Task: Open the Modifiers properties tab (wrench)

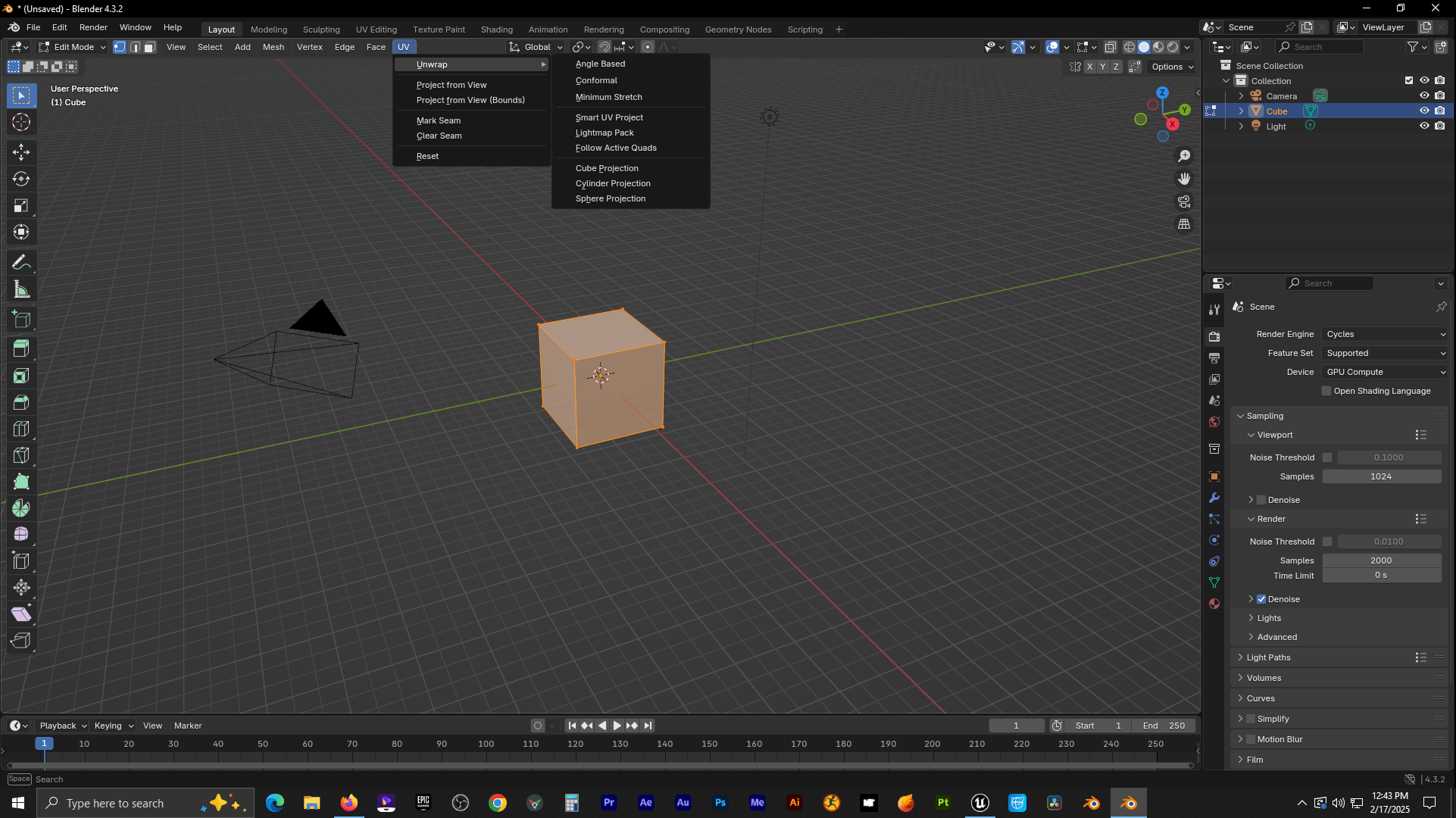Action: tap(1214, 498)
